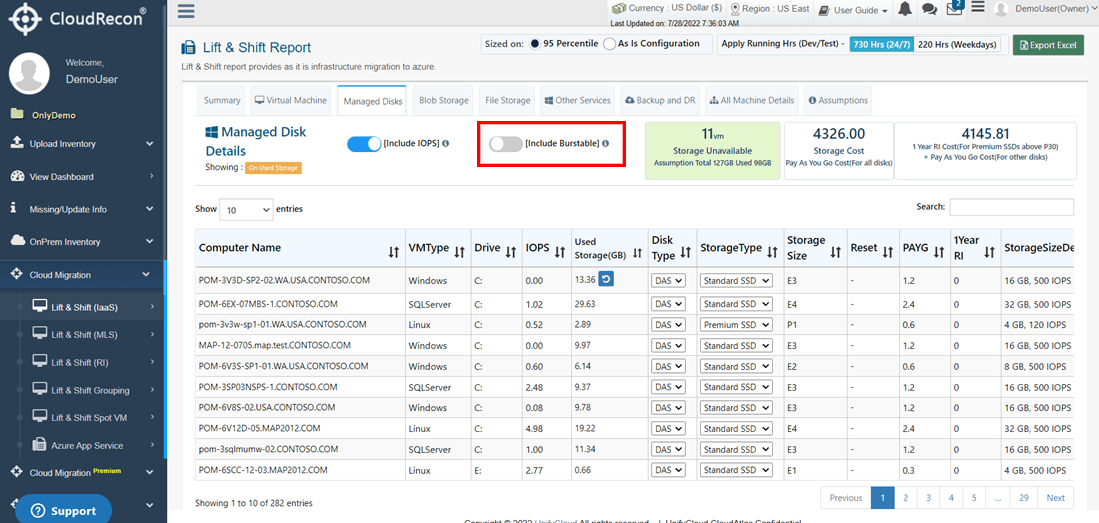Click the list menu icon beside mail
1099x523 pixels.
pos(978,8)
